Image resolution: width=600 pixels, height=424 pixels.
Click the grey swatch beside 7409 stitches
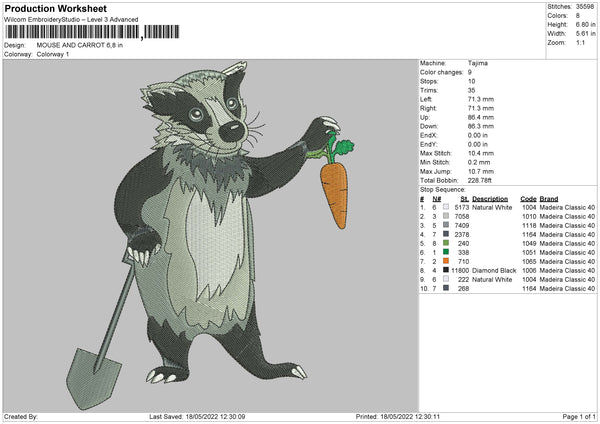pyautogui.click(x=446, y=225)
